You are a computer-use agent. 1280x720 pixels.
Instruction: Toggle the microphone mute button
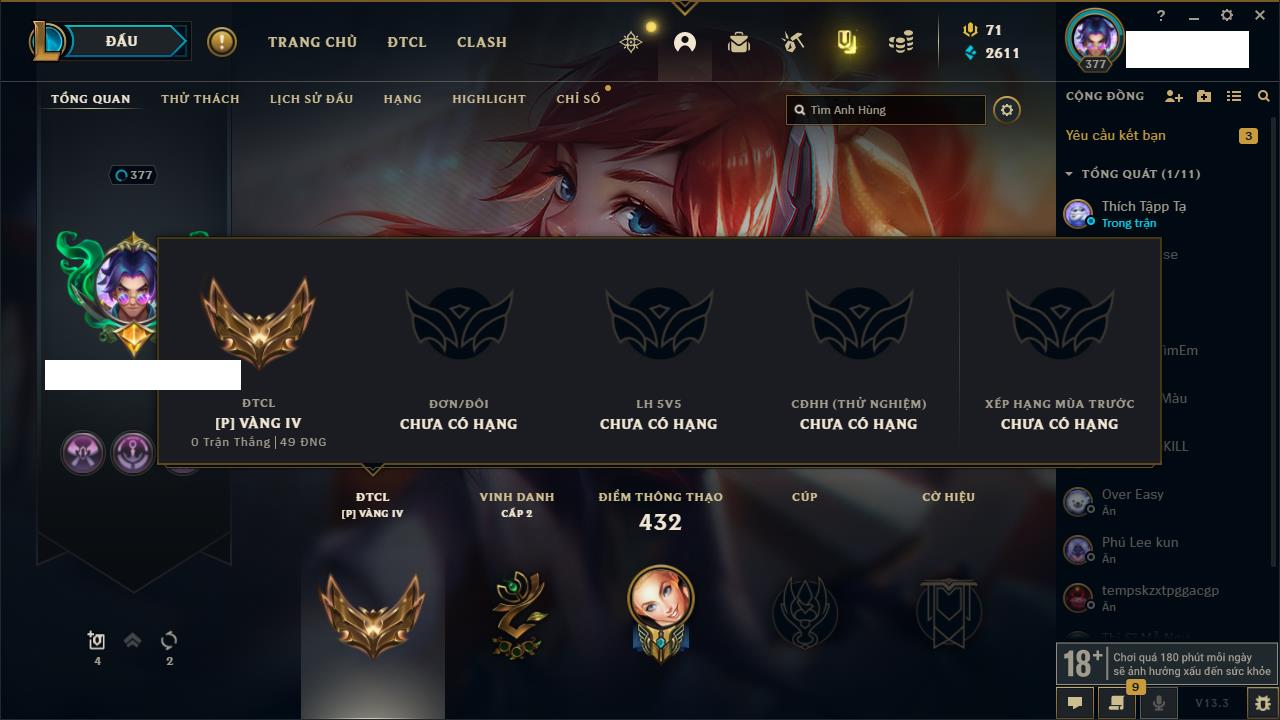(x=1159, y=703)
